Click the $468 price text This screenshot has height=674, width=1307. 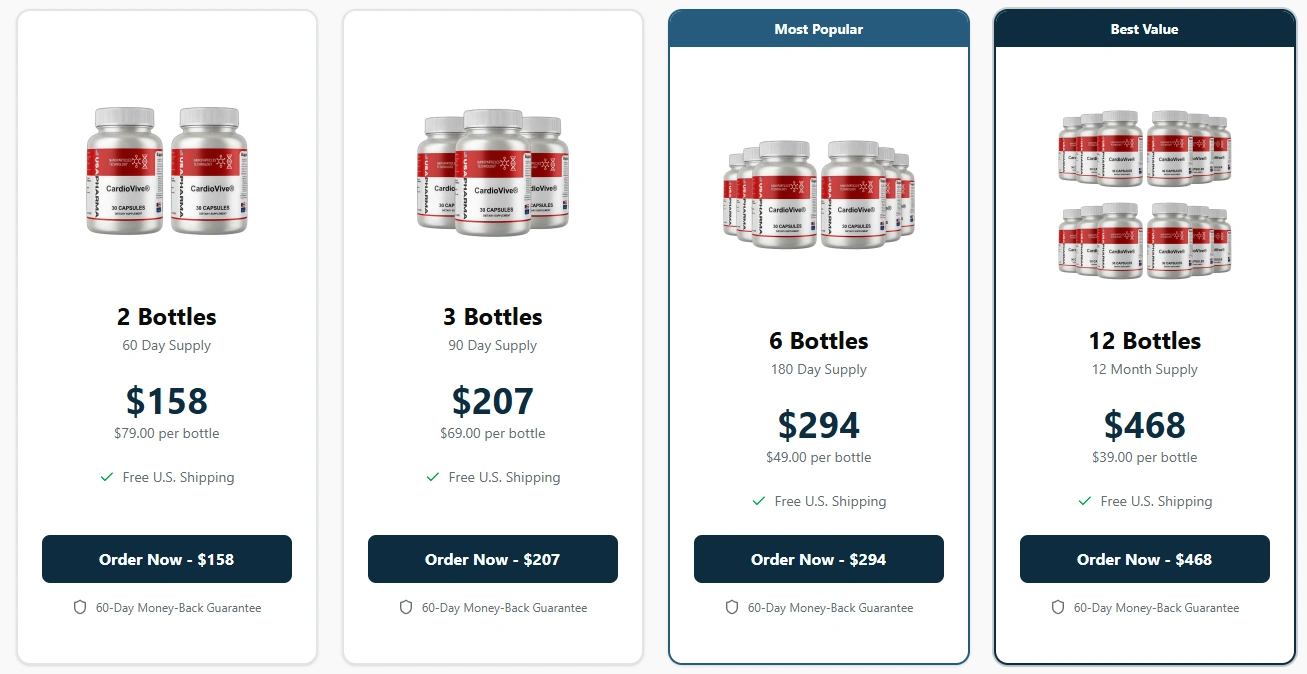(1144, 426)
